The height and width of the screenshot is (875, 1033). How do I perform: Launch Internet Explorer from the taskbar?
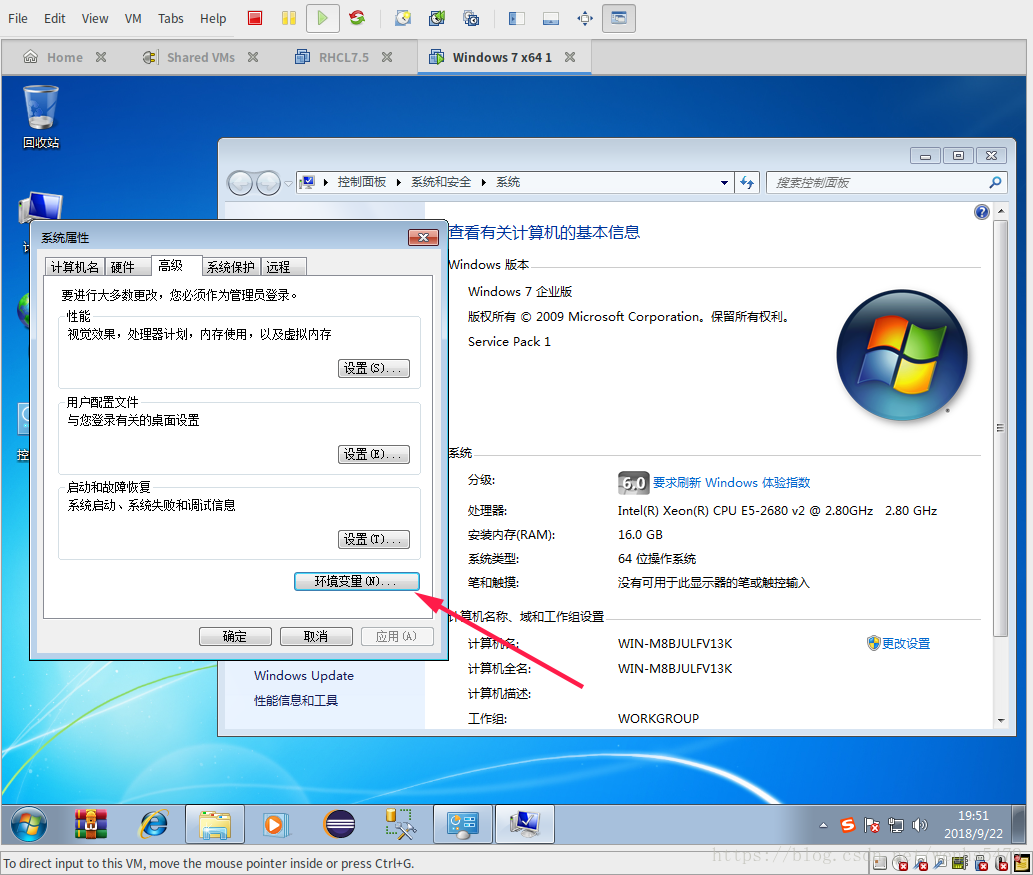pyautogui.click(x=154, y=824)
